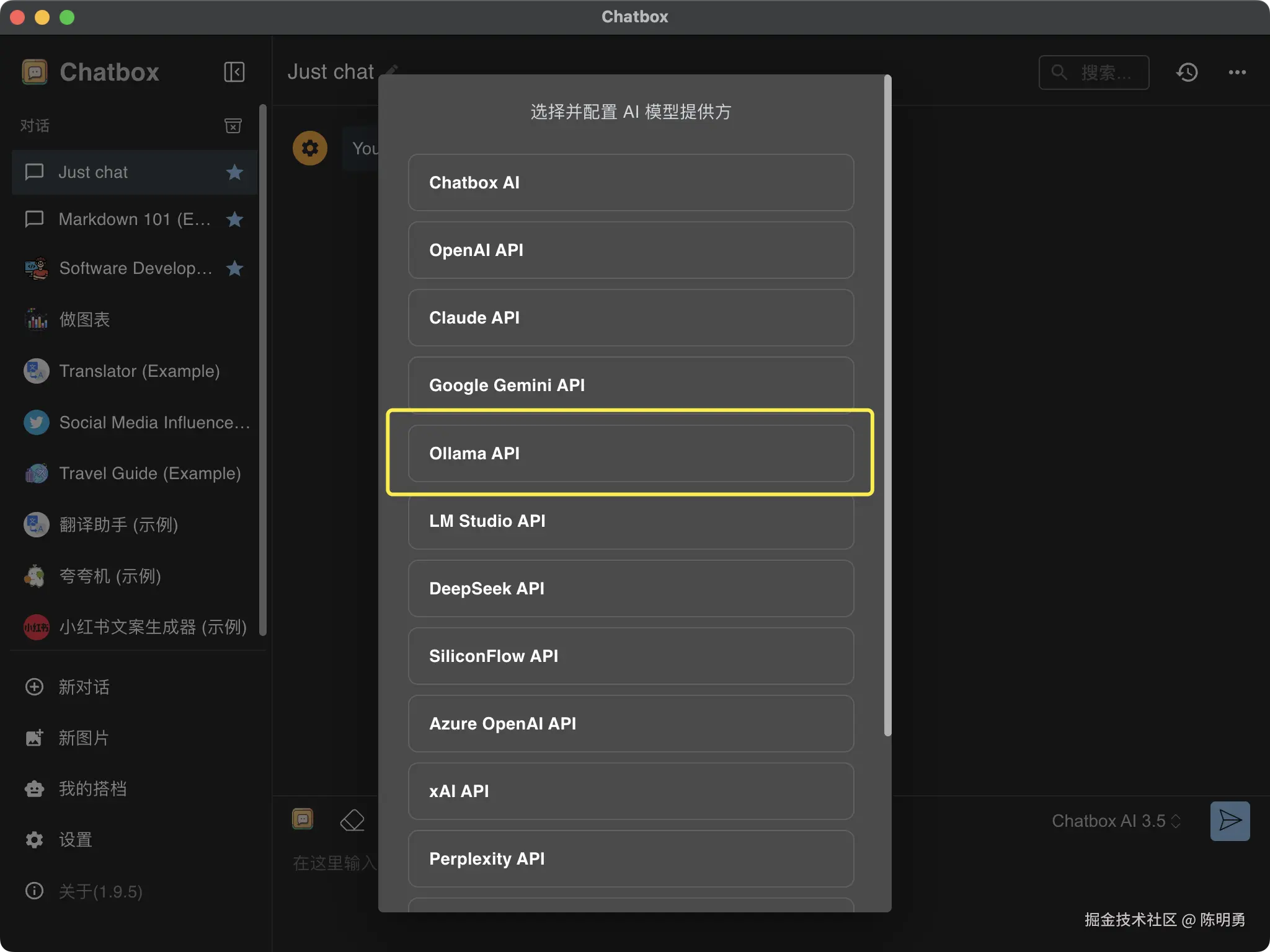This screenshot has height=952, width=1270.
Task: Select Ollama API provider option
Action: coord(631,453)
